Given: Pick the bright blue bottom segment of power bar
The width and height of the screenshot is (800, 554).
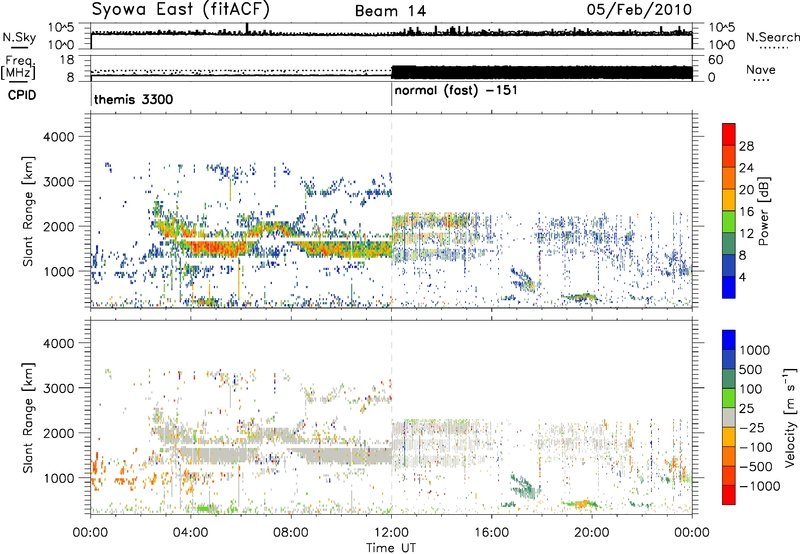Looking at the screenshot, I should [729, 287].
